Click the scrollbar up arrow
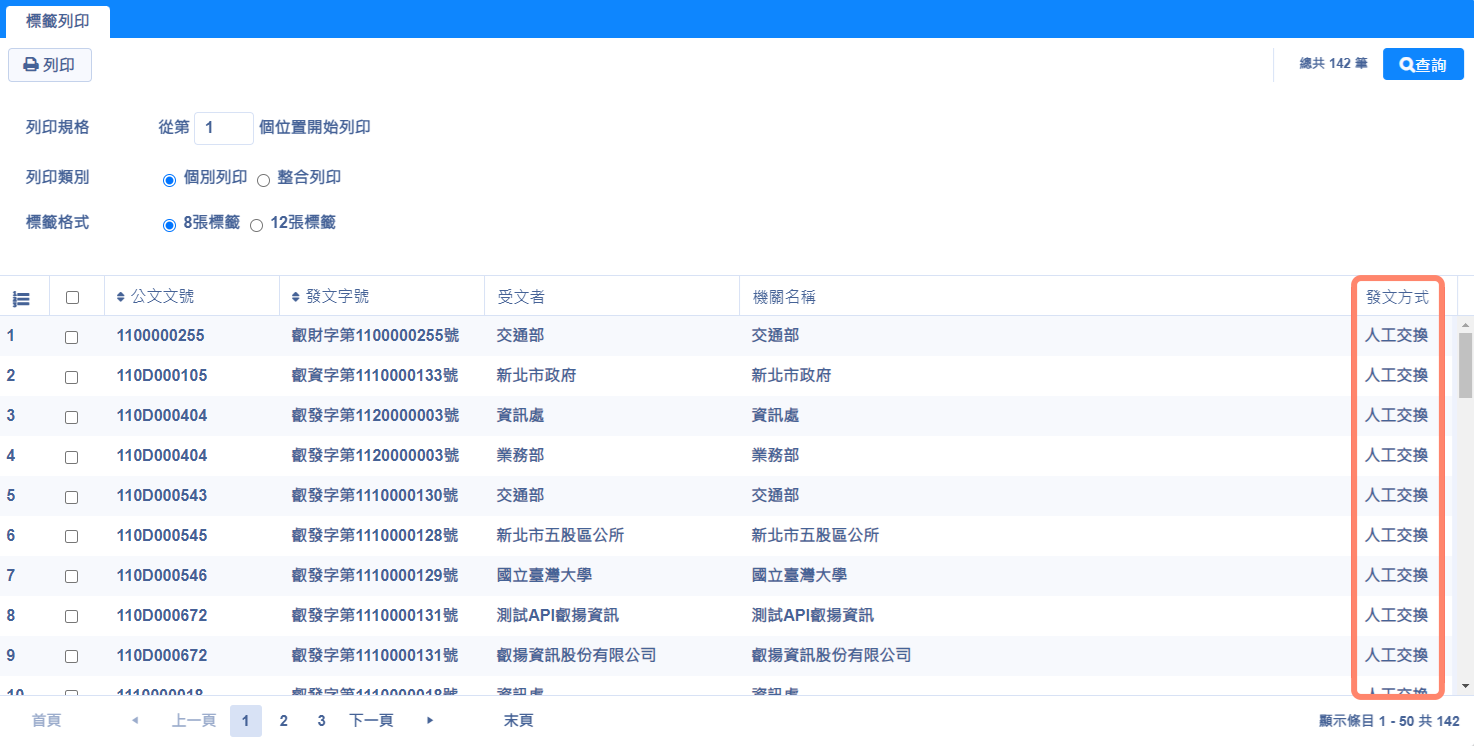The width and height of the screenshot is (1474, 746). click(x=1466, y=325)
